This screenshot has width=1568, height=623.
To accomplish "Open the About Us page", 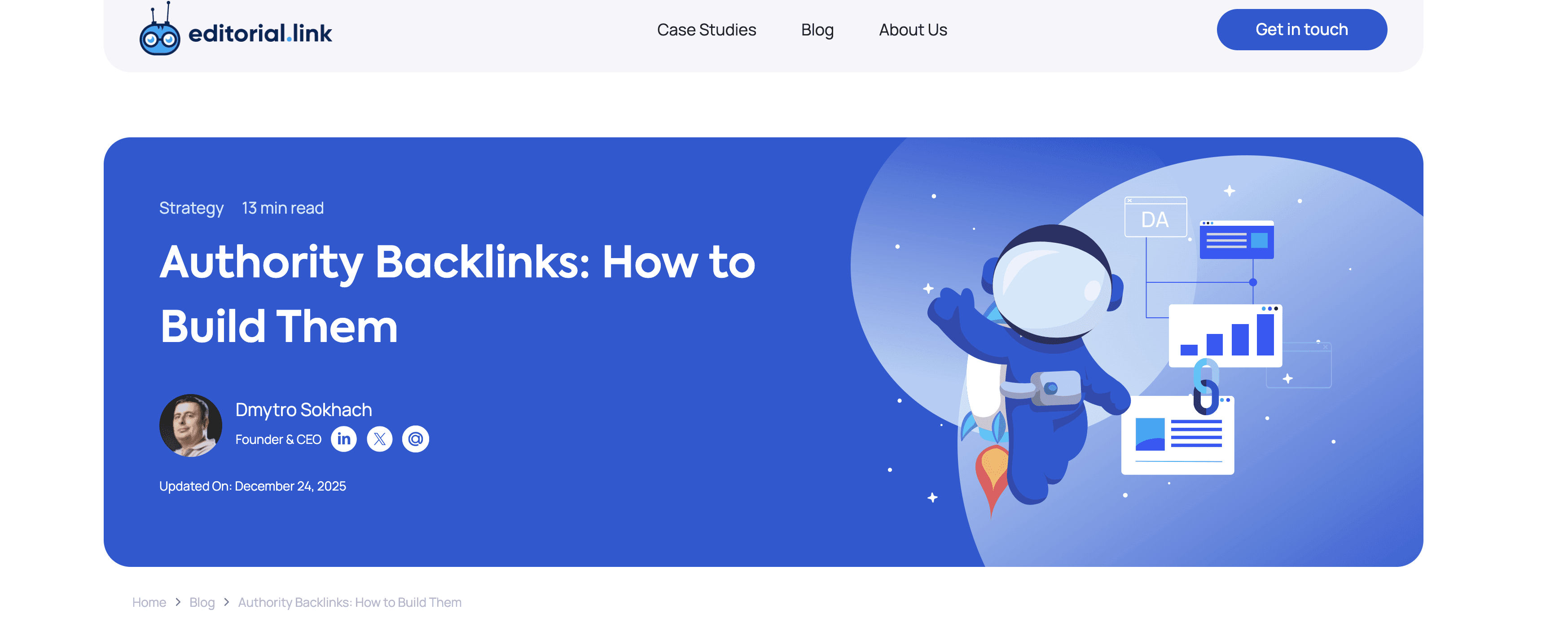I will (913, 30).
